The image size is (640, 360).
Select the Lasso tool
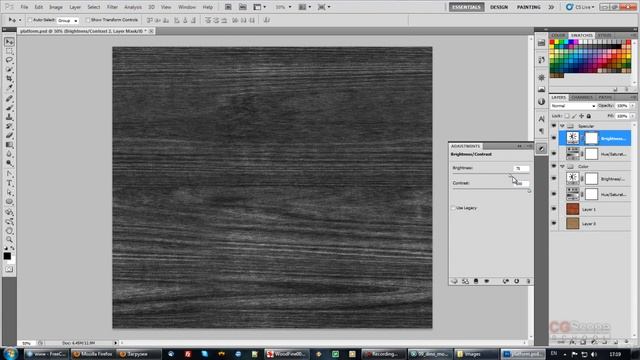pyautogui.click(x=9, y=60)
